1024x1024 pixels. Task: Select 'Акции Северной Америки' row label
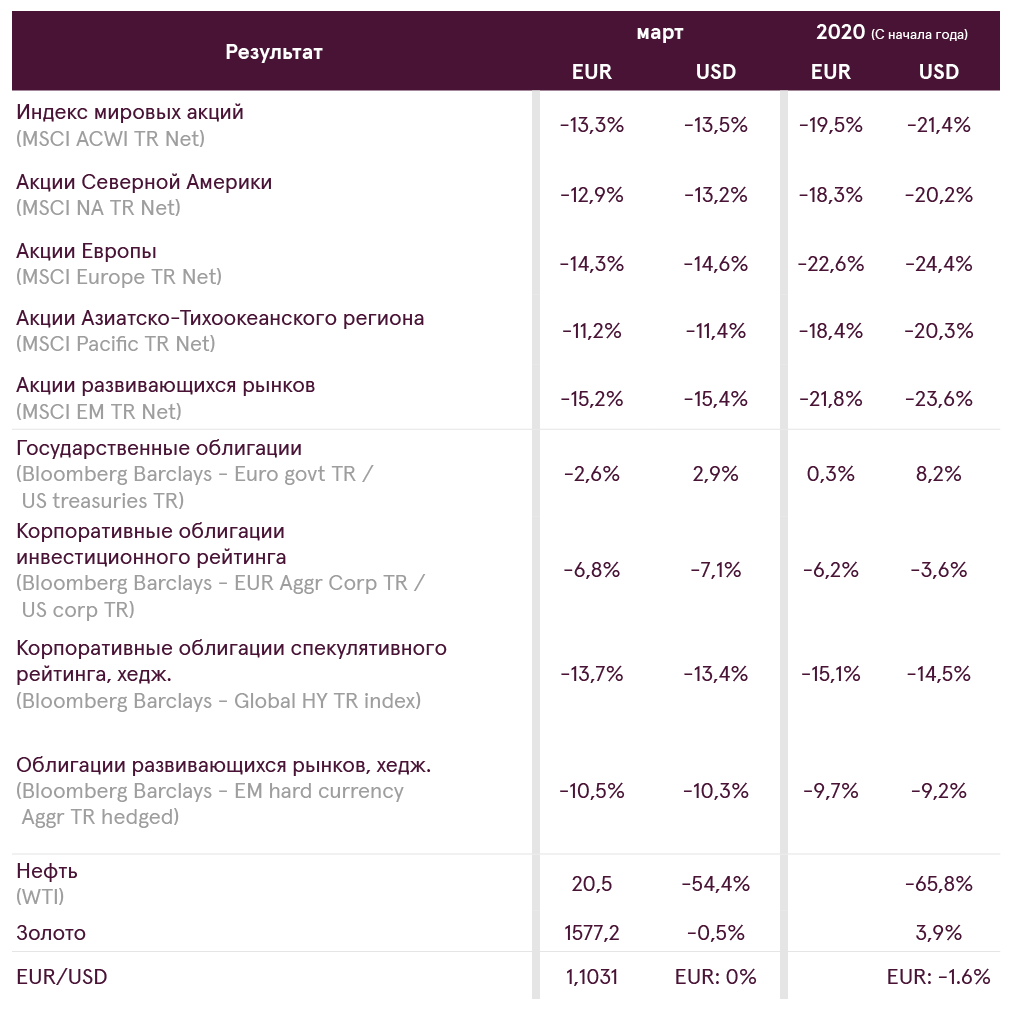144,182
